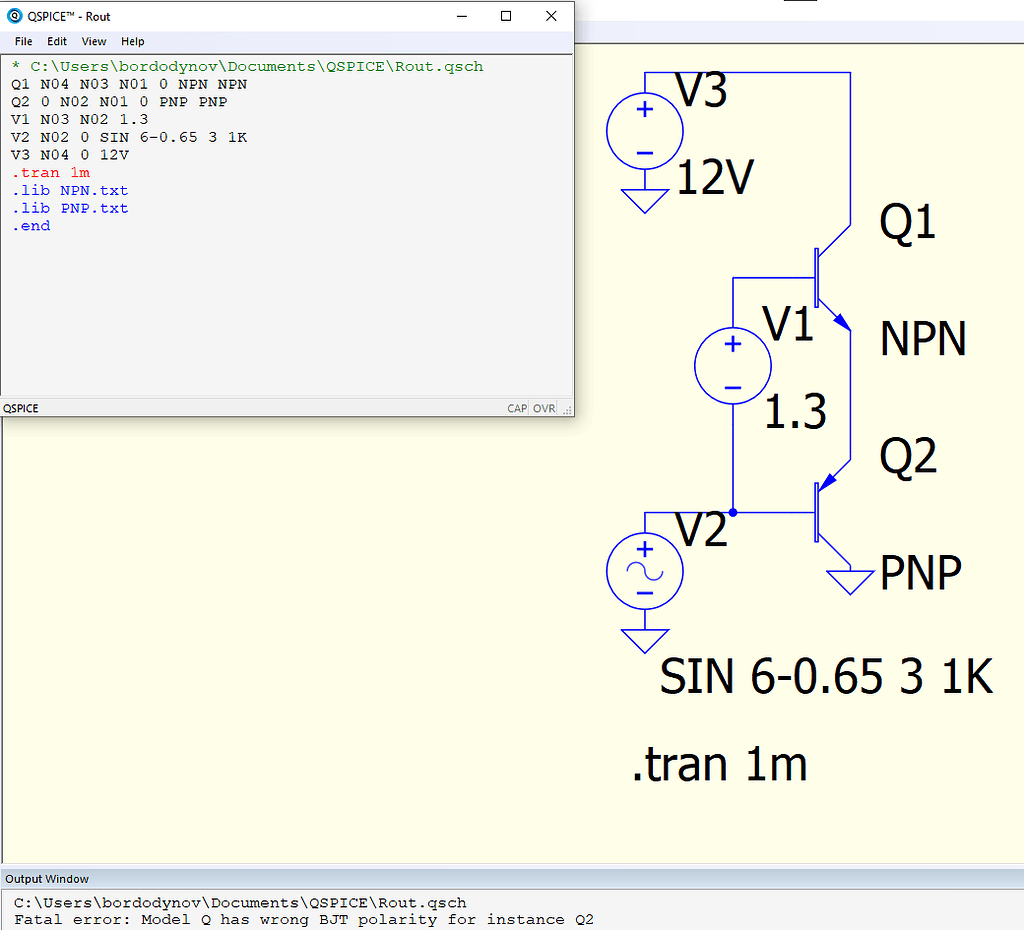
Task: Click the ground symbol at Q2 collector
Action: point(849,581)
